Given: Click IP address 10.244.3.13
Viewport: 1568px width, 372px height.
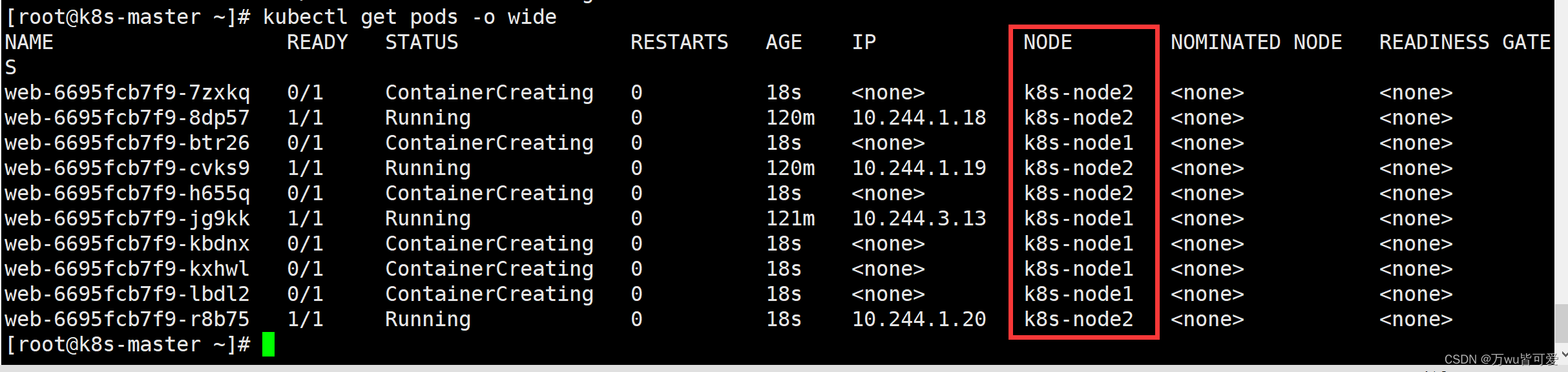Looking at the screenshot, I should 919,218.
